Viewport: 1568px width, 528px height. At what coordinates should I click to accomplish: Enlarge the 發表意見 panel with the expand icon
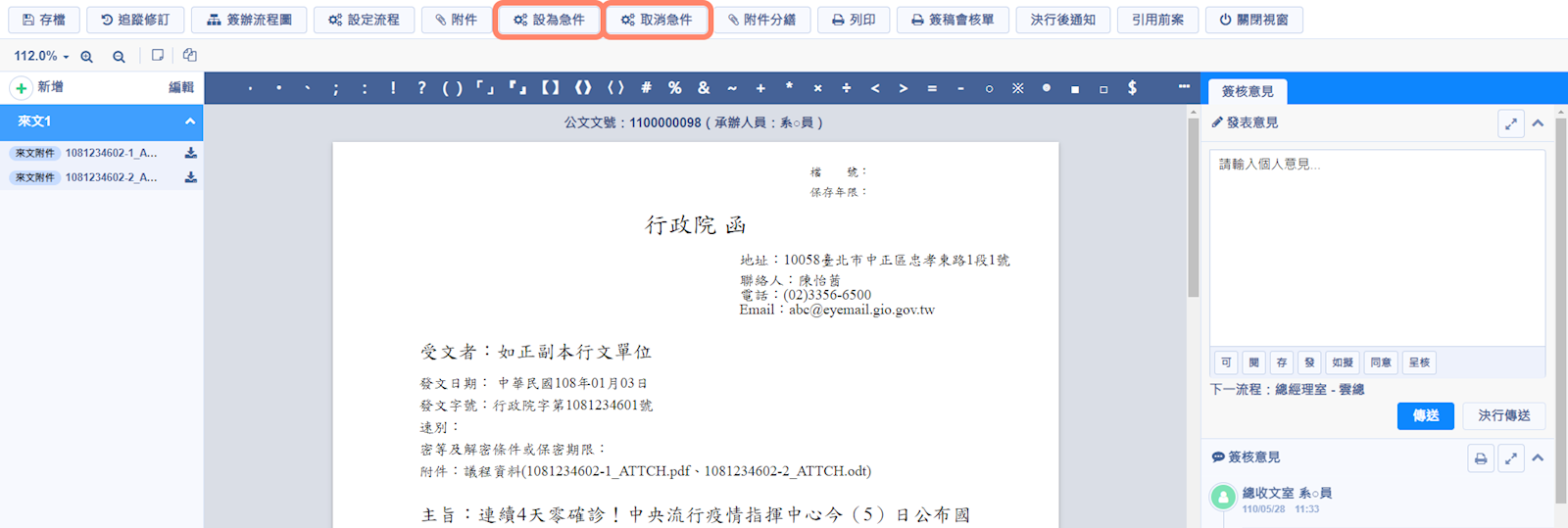click(x=1511, y=123)
